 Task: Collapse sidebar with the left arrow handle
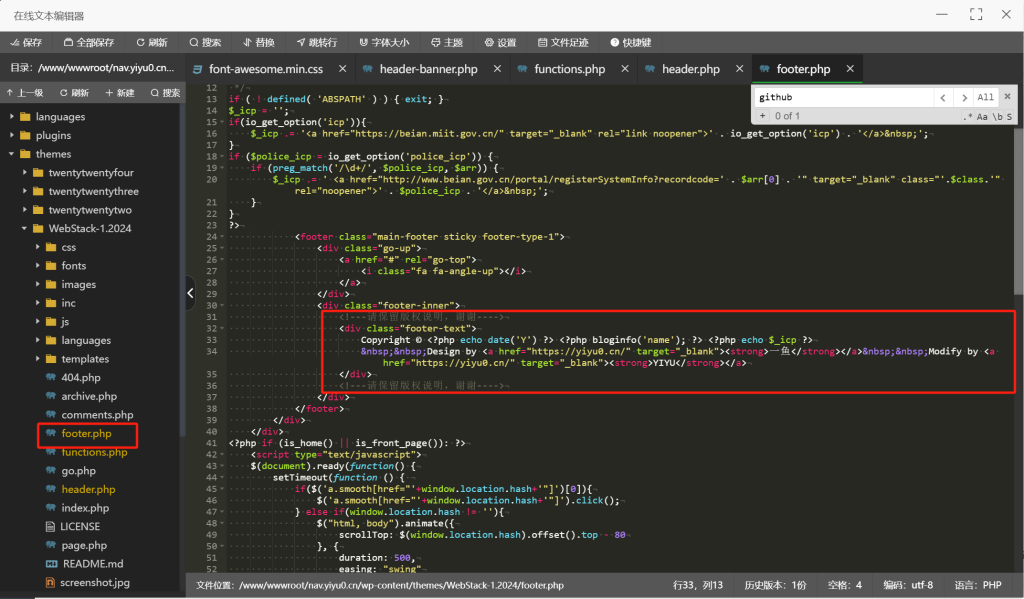(x=190, y=293)
